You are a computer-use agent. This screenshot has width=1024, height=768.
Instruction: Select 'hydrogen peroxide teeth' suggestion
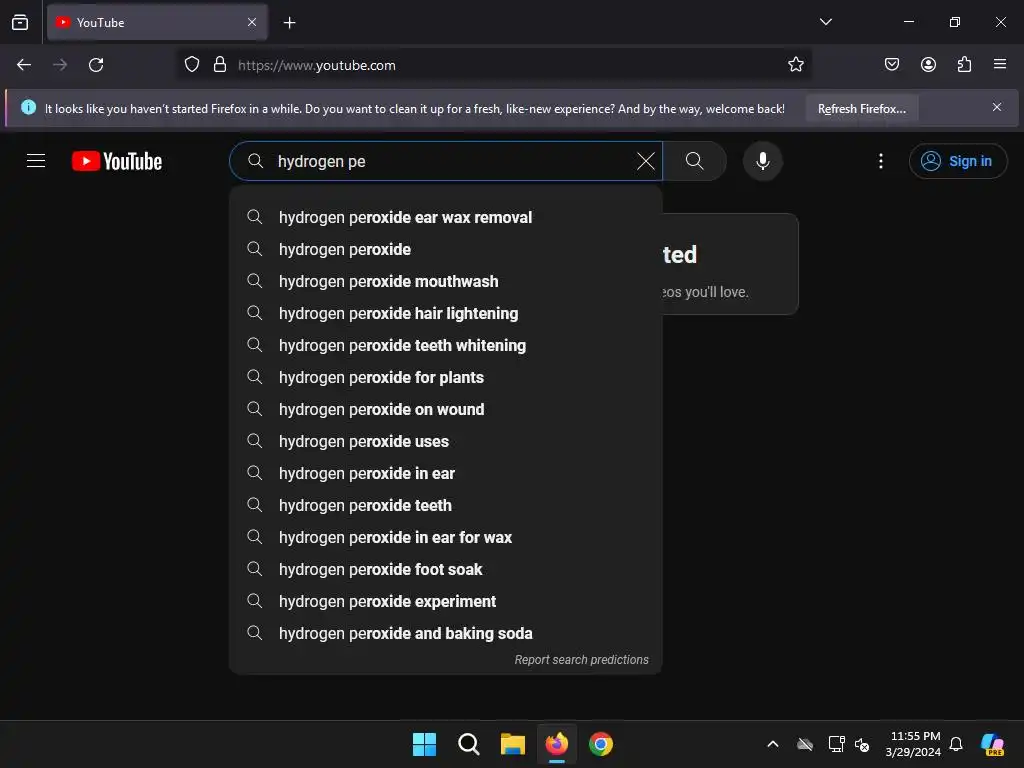coord(445,505)
